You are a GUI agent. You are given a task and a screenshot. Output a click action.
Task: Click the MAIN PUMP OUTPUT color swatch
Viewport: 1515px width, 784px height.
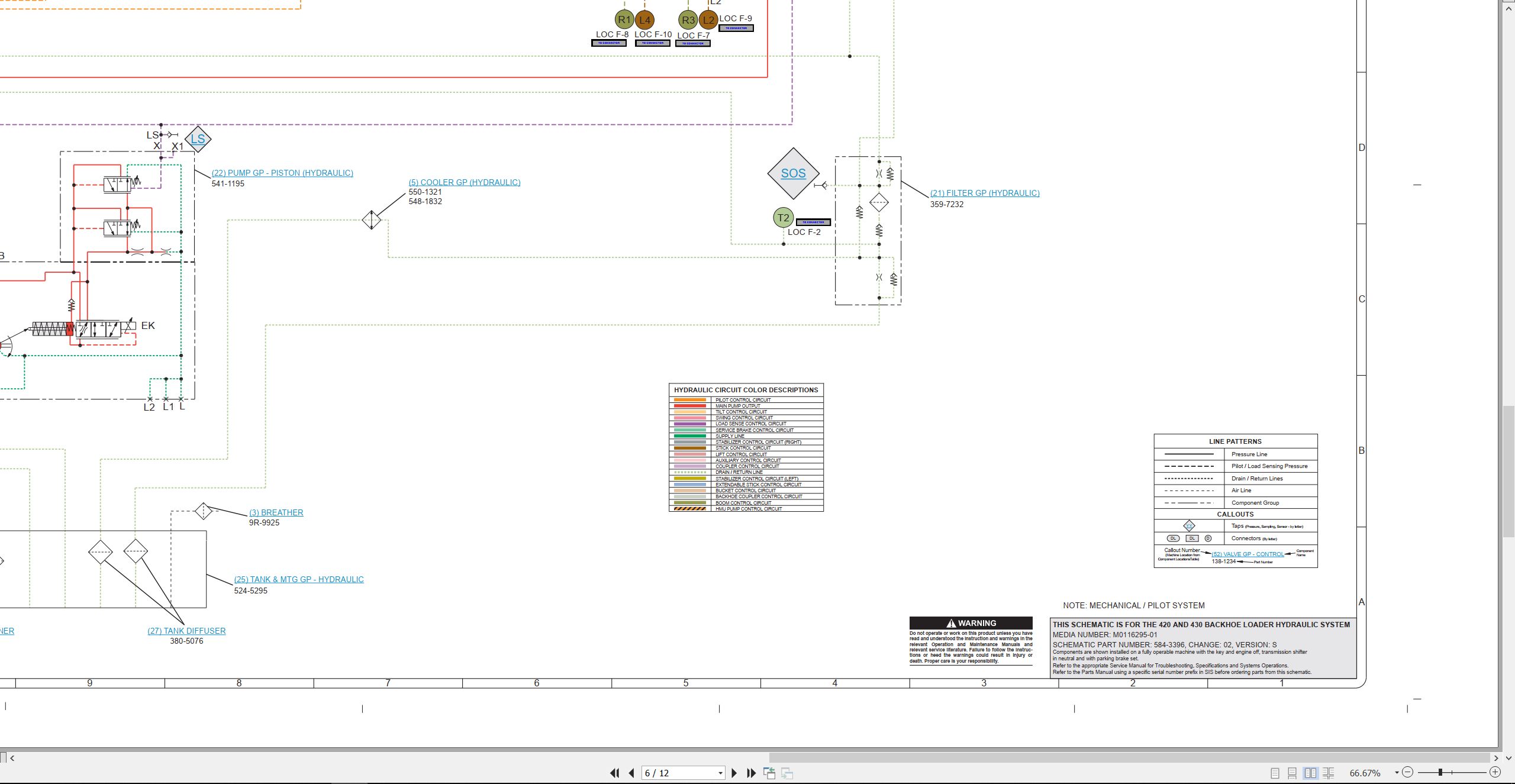[690, 406]
